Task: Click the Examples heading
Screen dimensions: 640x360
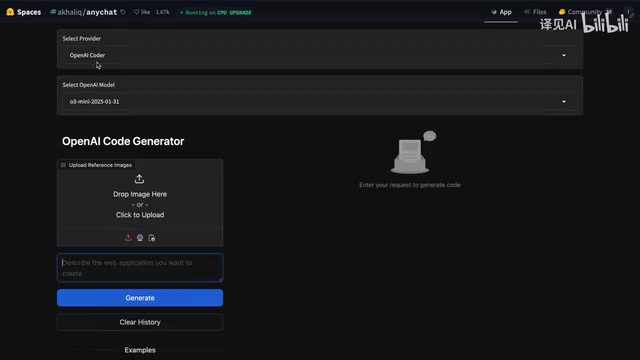Action: point(140,350)
